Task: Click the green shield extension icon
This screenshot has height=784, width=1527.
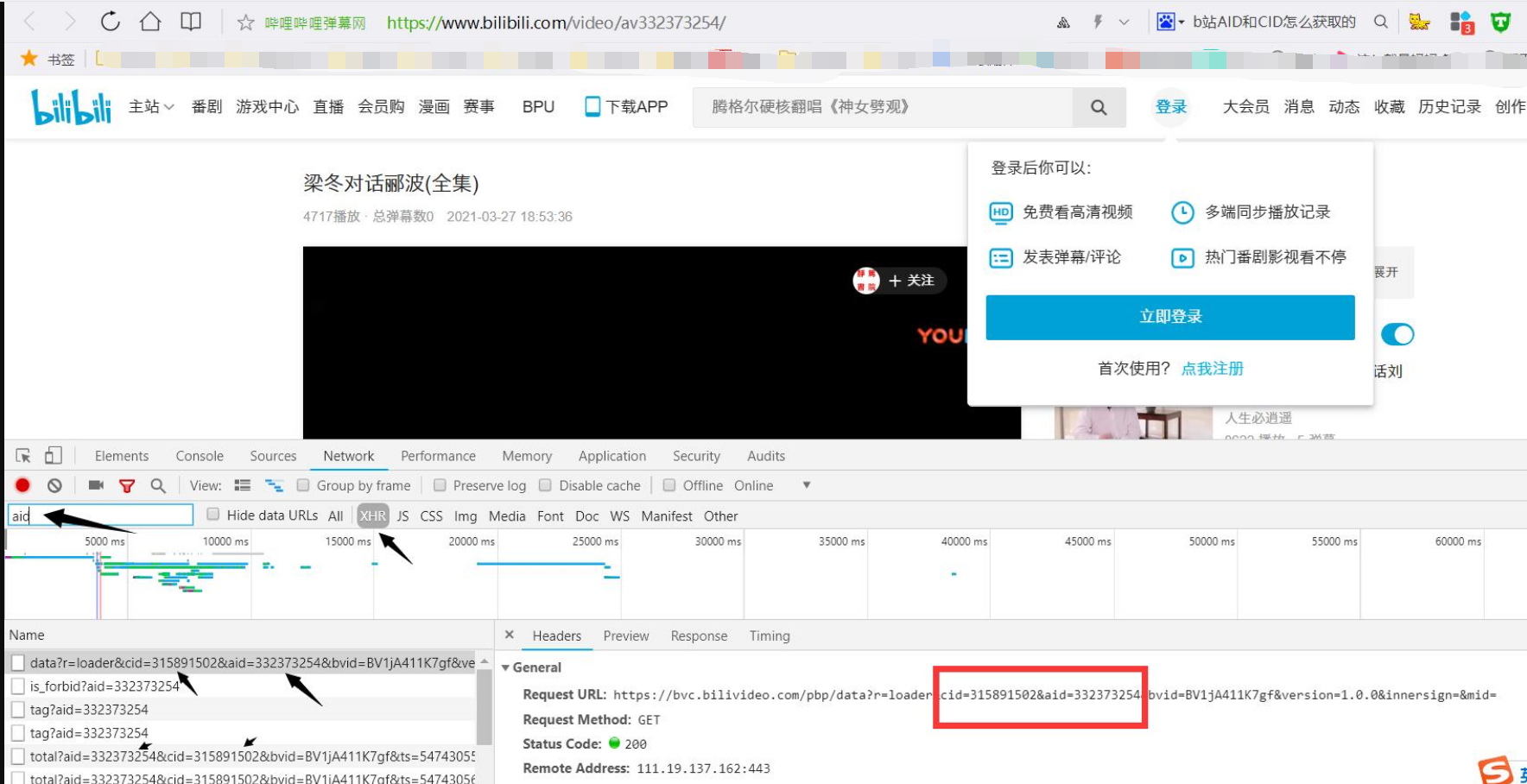Action: (1501, 22)
